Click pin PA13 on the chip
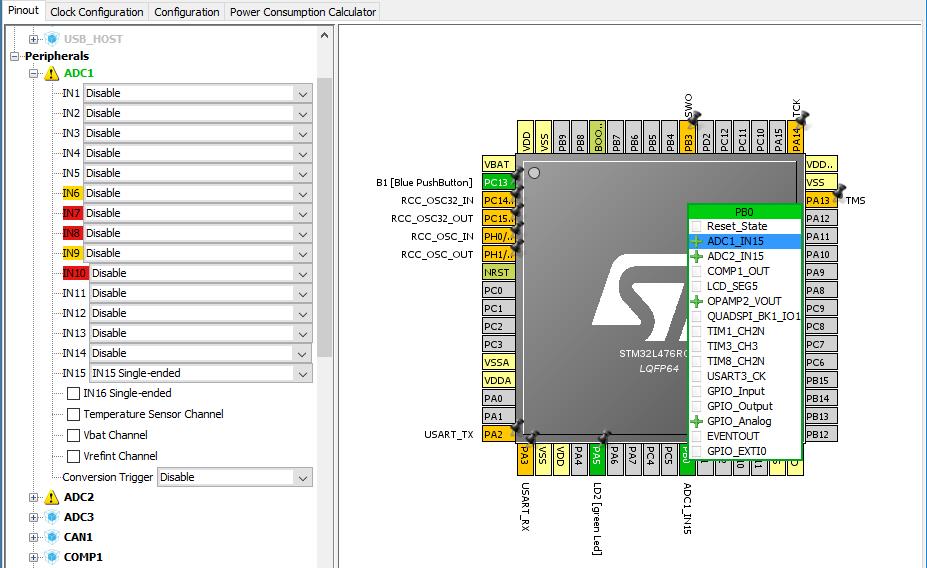This screenshot has height=568, width=927. 821,200
